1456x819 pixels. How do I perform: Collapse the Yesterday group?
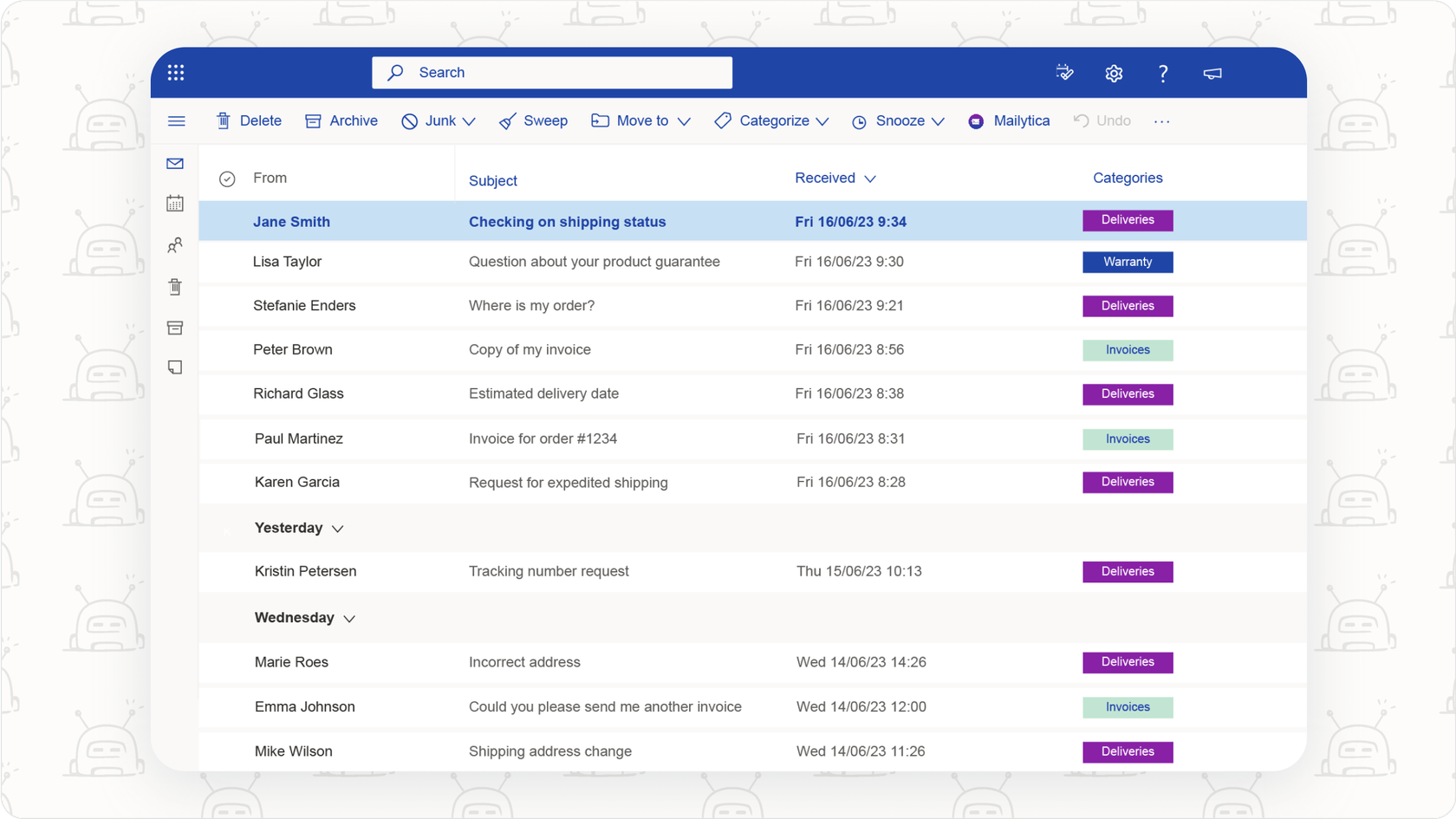coord(337,528)
